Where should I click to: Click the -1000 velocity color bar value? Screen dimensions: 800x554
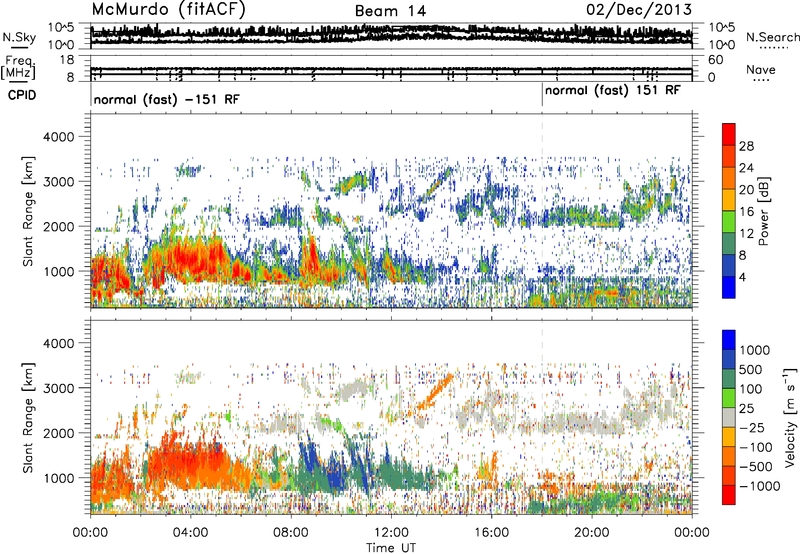tap(760, 486)
